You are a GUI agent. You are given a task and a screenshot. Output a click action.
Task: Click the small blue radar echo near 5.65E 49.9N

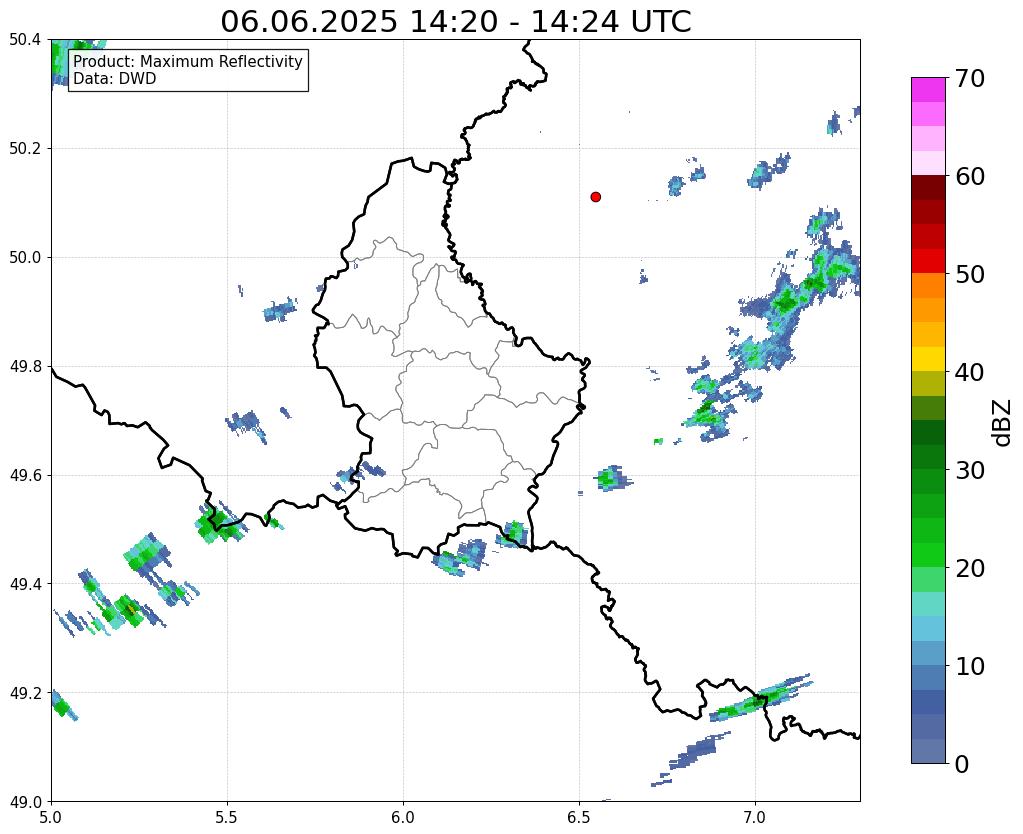[x=281, y=310]
